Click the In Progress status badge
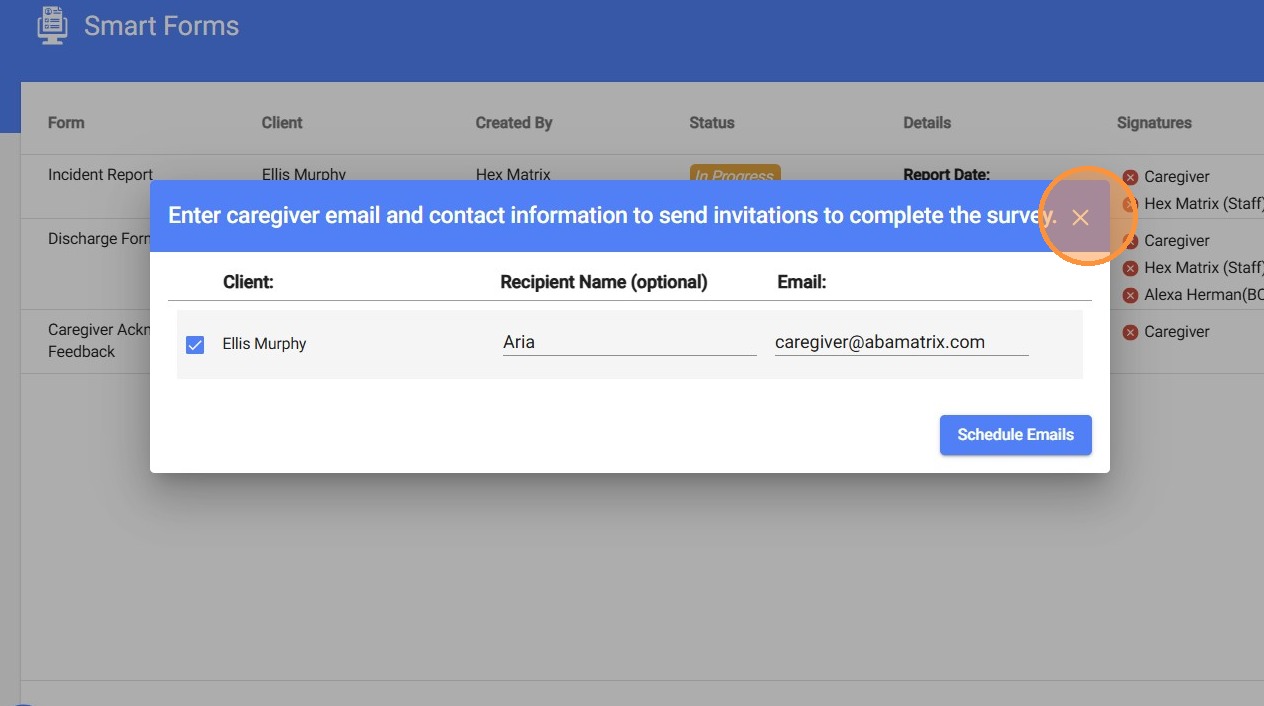 point(735,174)
